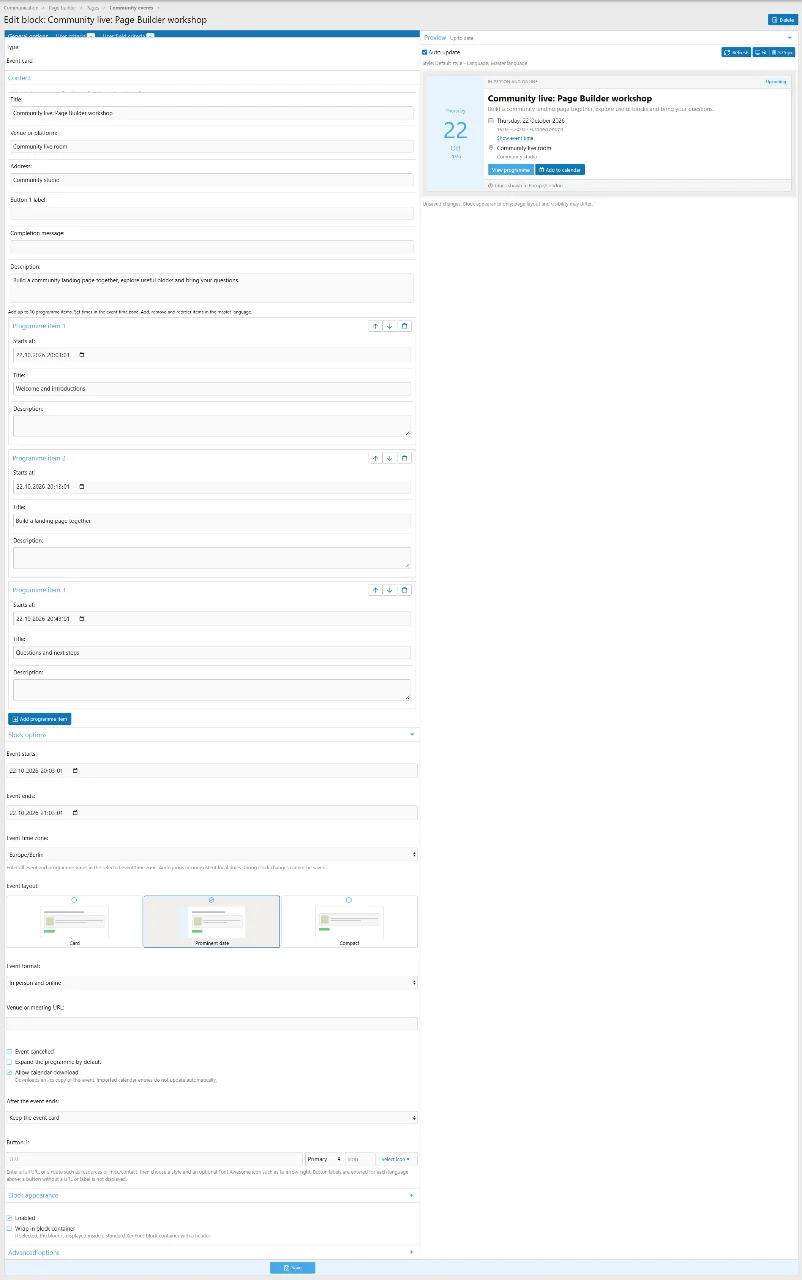This screenshot has width=802, height=1280.
Task: Move Programme item 2 down
Action: point(390,458)
